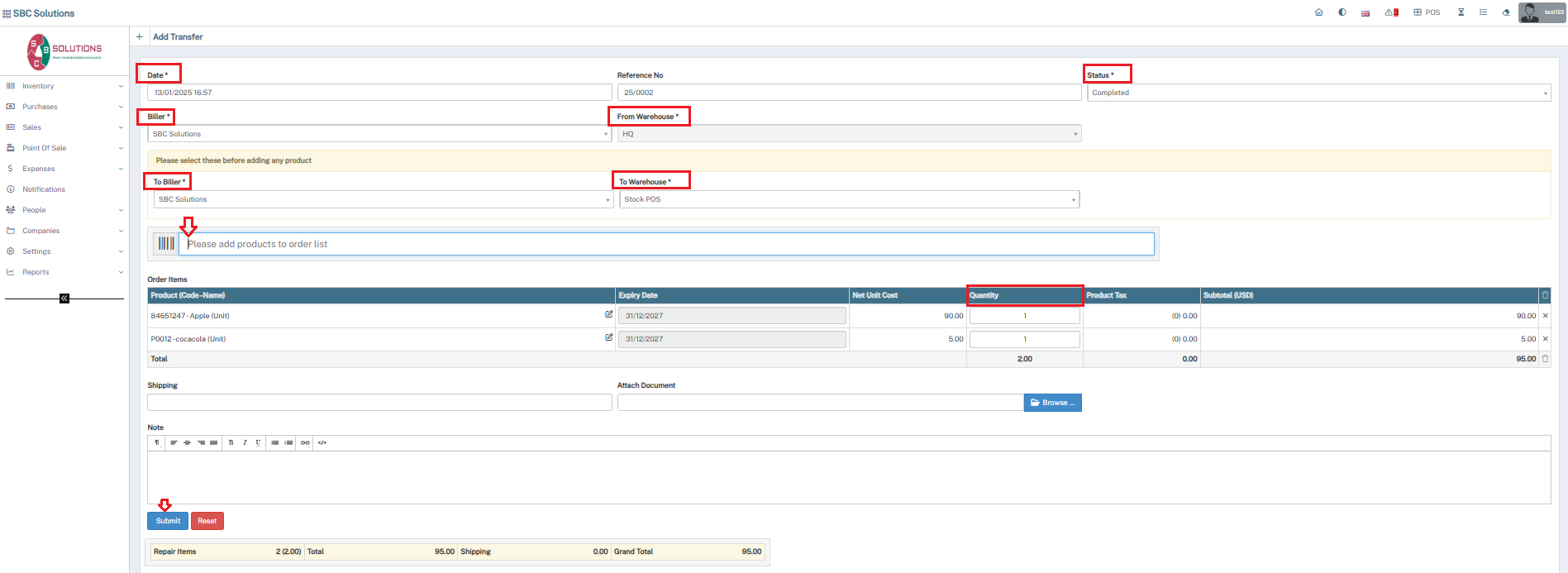This screenshot has height=573, width=1568.
Task: Collapse the sidebar using double-chevron handle
Action: (x=64, y=298)
